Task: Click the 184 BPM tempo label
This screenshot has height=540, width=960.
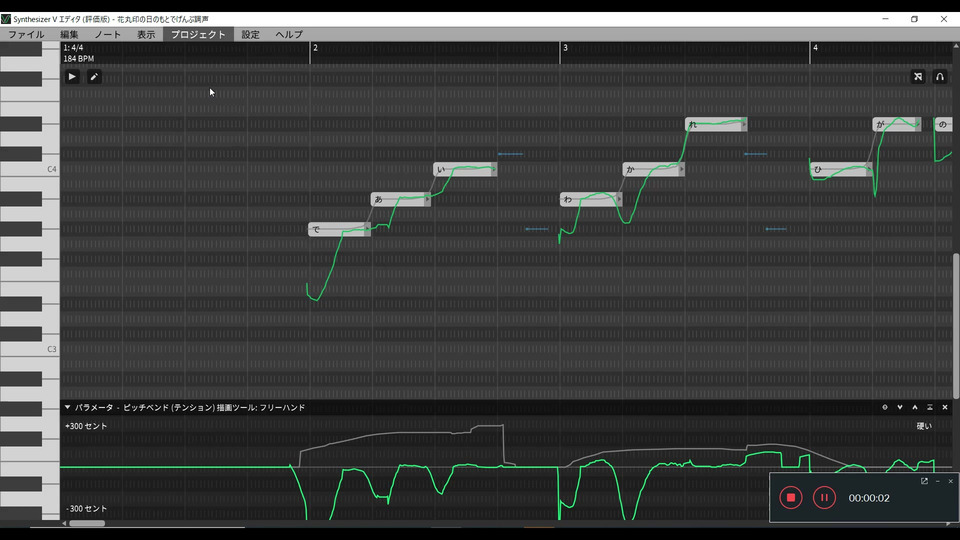Action: coord(78,59)
